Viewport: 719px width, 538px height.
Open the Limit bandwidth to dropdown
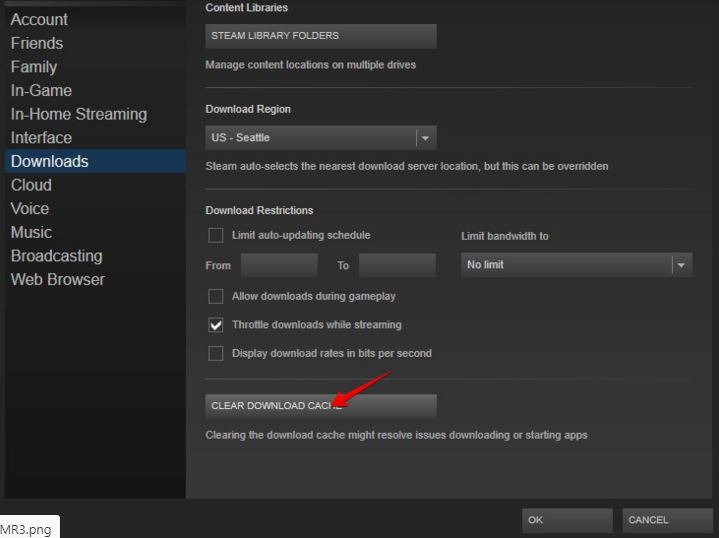pos(576,265)
